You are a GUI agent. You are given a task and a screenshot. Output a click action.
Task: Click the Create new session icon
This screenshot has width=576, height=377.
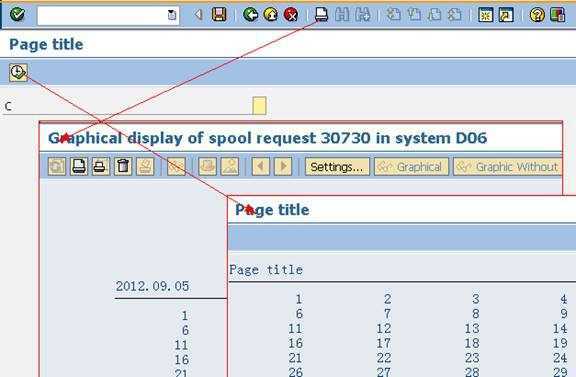[x=485, y=15]
